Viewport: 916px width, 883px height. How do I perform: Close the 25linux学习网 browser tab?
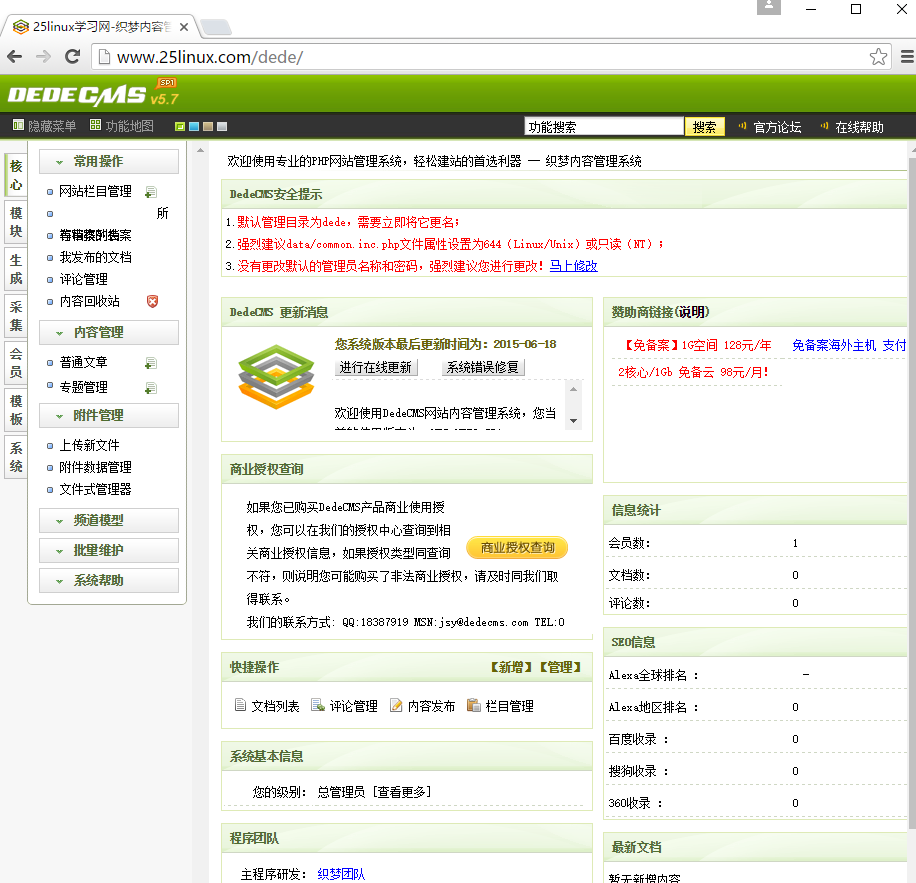click(x=183, y=27)
